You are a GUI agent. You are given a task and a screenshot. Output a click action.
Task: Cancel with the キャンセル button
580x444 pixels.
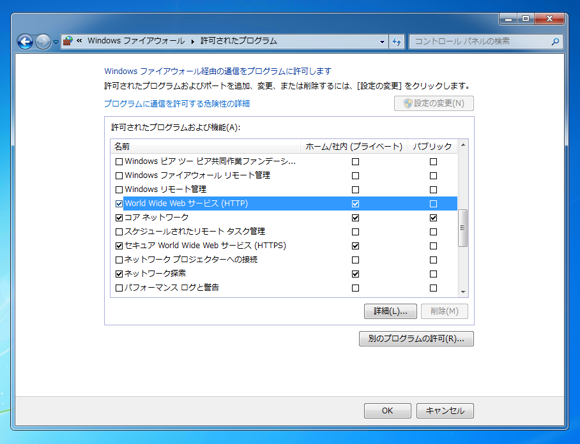point(445,411)
